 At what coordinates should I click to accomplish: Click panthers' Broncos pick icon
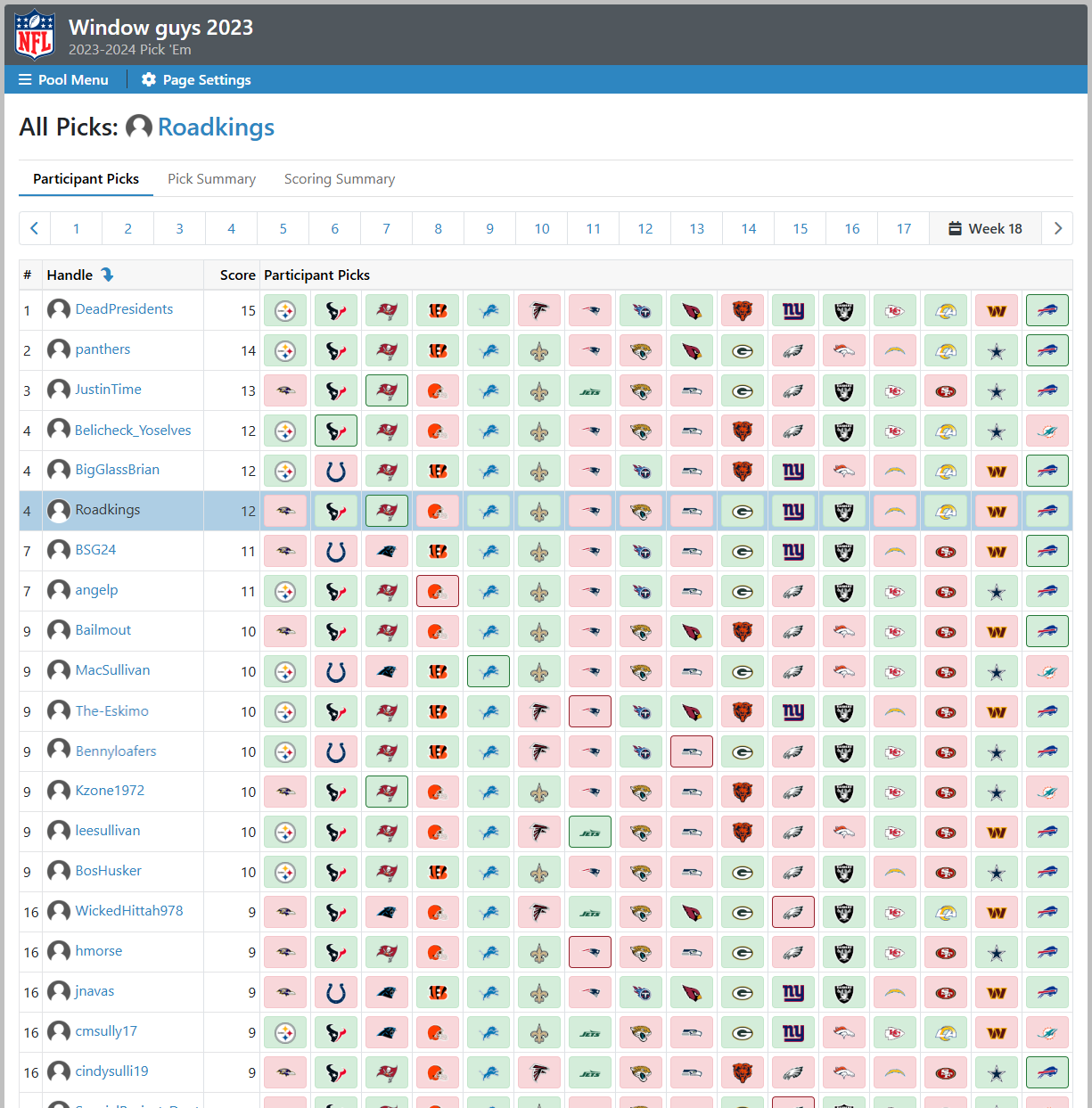pyautogui.click(x=844, y=350)
